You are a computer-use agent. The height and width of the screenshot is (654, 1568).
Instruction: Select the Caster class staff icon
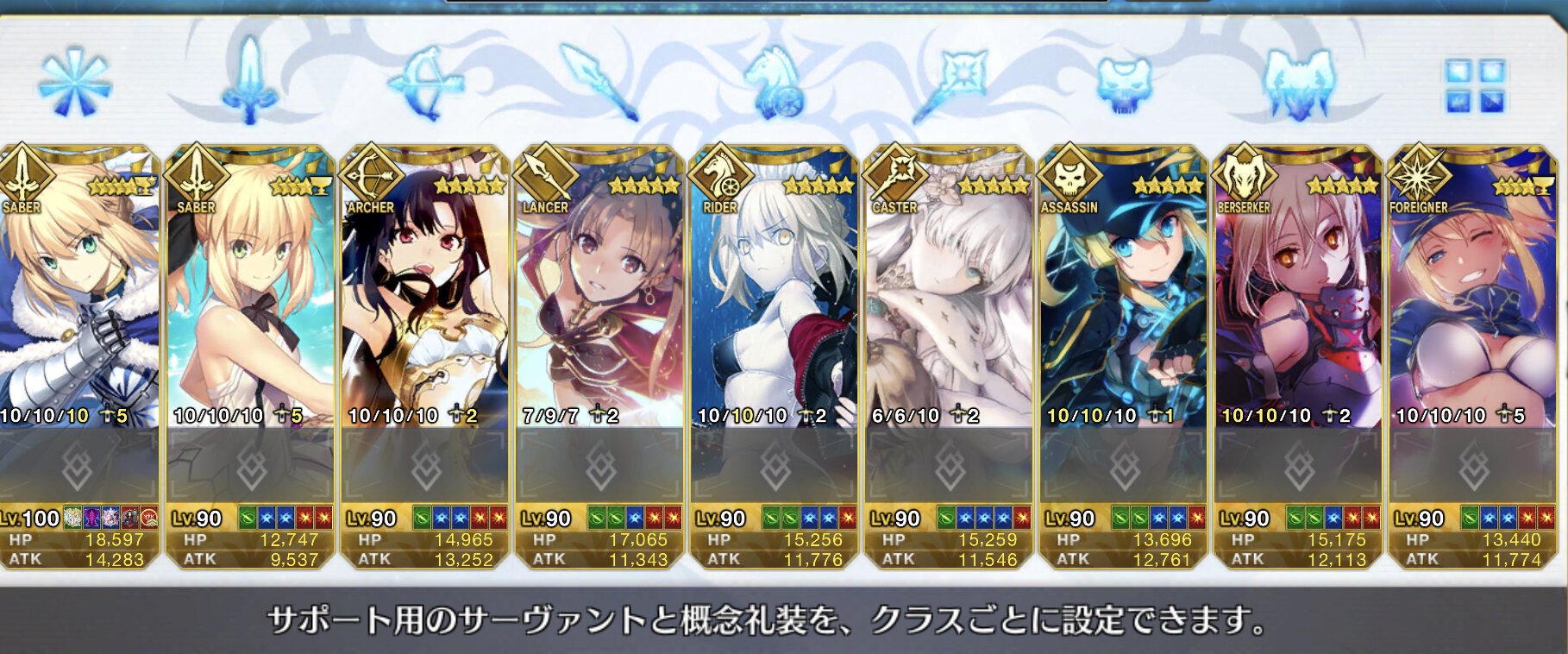point(950,85)
